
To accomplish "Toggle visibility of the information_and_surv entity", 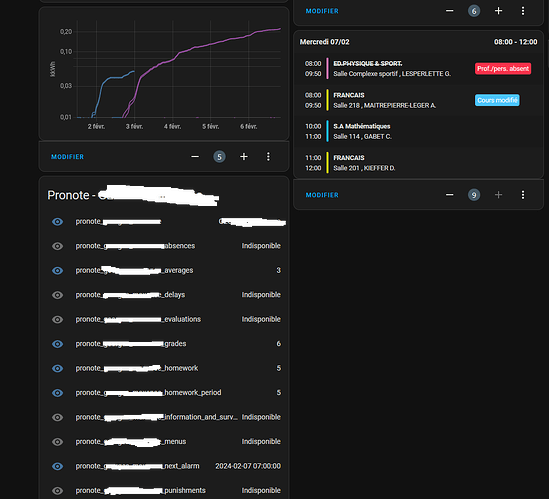I will [57, 417].
